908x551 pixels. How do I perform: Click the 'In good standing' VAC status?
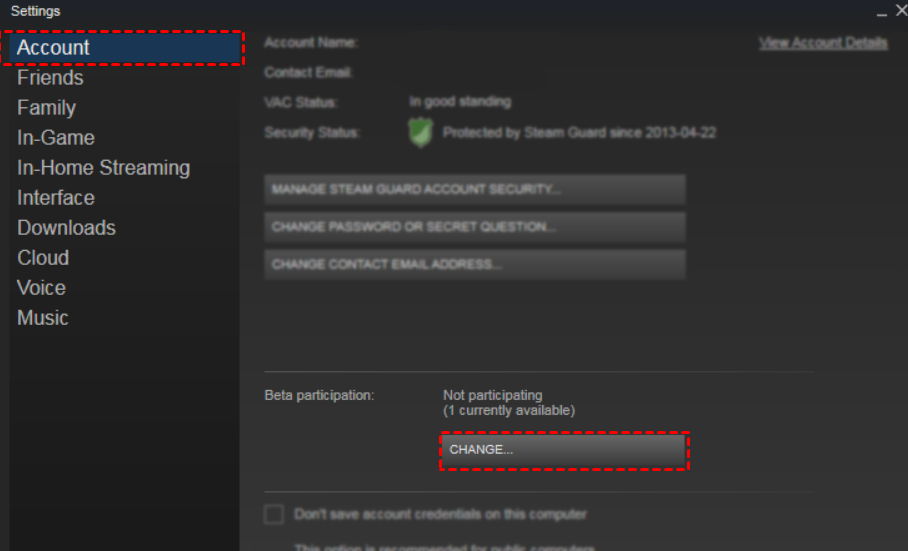coord(460,102)
